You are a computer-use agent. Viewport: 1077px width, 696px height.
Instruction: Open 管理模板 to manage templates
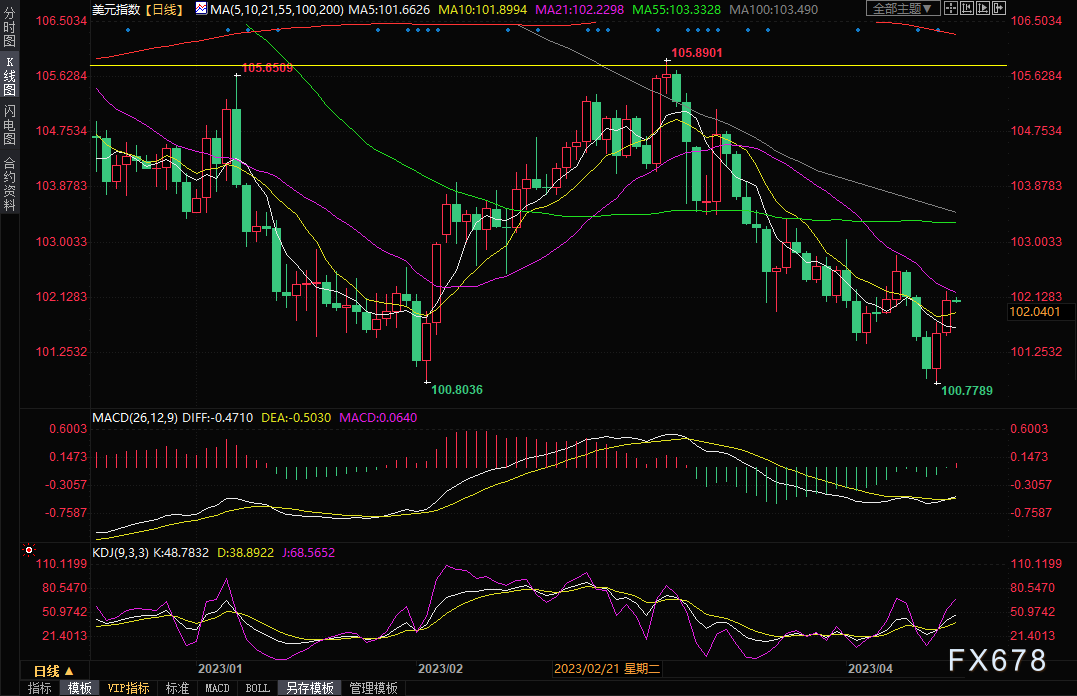373,688
